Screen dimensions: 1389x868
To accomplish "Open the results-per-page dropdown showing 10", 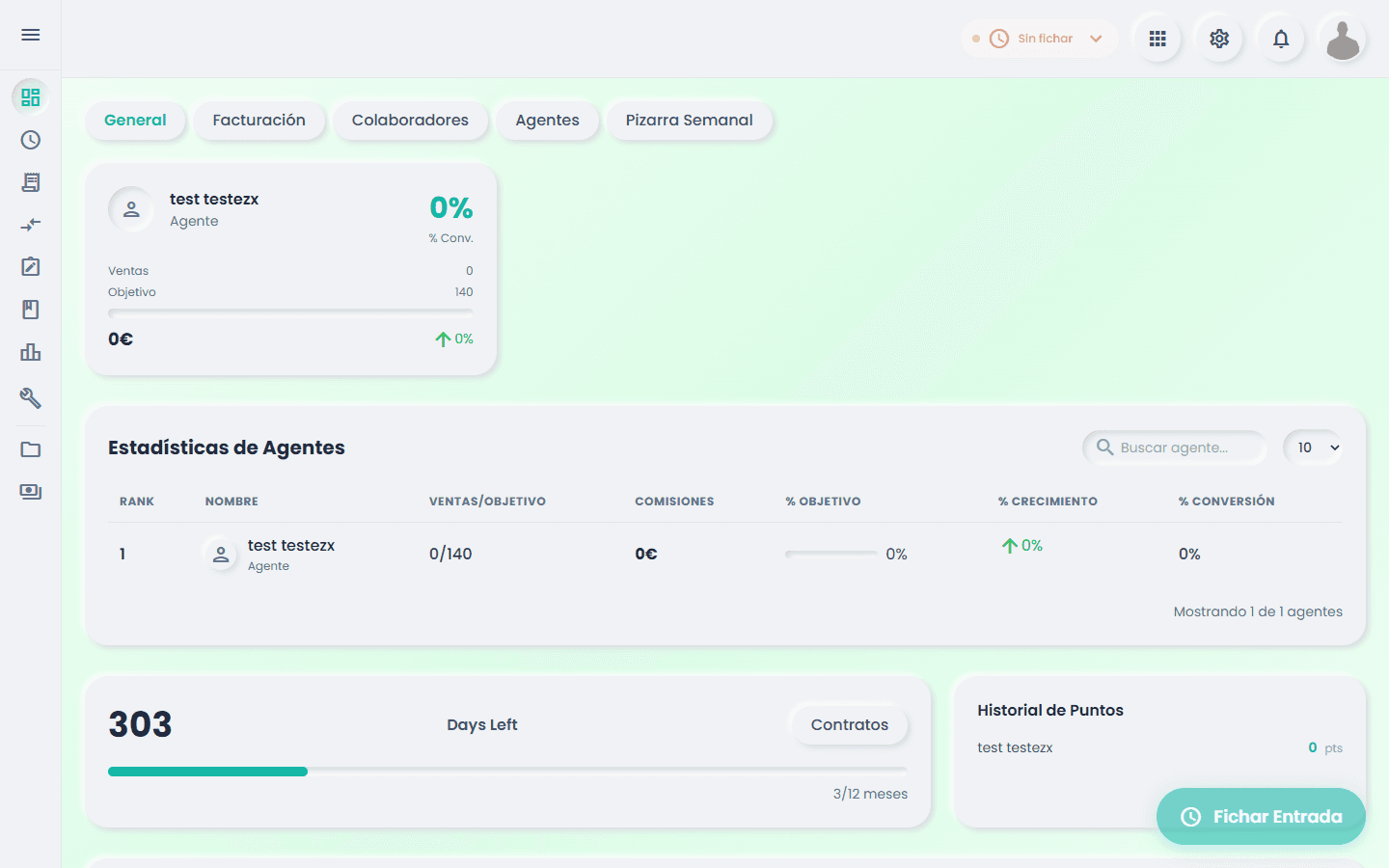I will [x=1313, y=447].
